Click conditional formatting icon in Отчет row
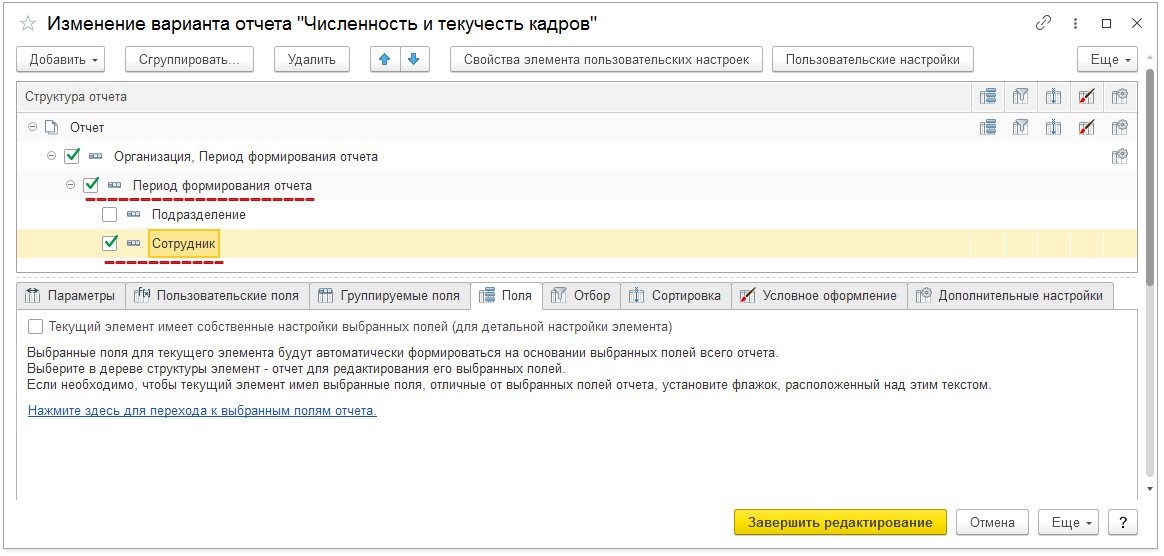1164x556 pixels. coord(1087,127)
